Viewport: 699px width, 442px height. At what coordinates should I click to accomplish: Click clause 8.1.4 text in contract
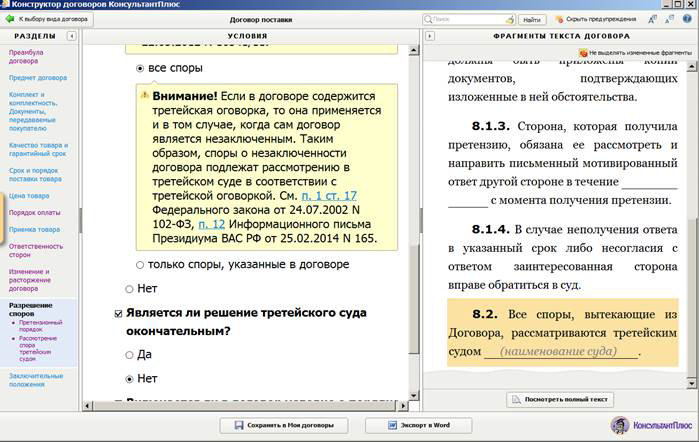[x=563, y=257]
